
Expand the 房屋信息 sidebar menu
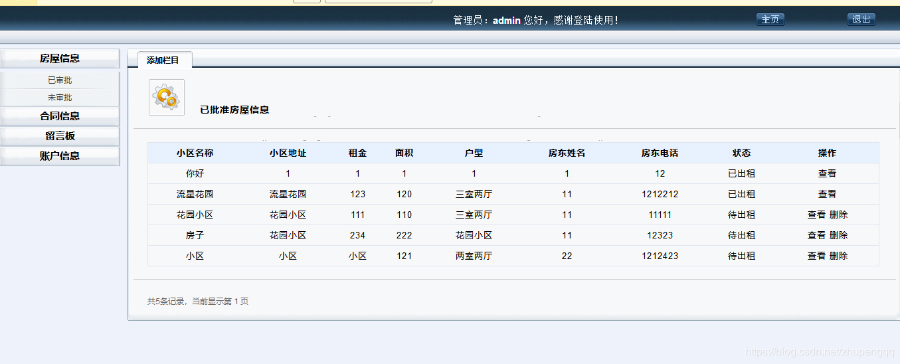pos(60,59)
